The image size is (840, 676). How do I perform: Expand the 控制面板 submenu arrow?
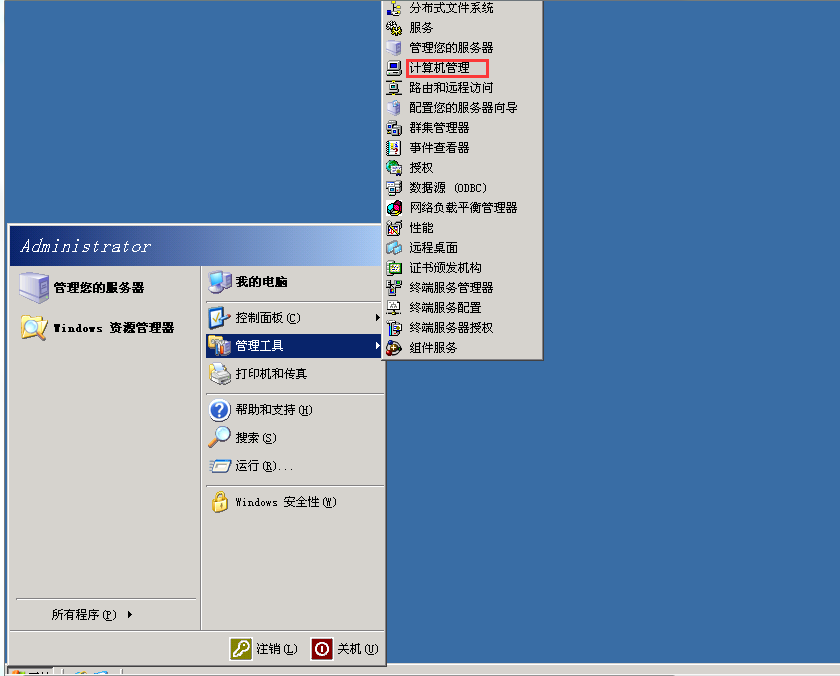(377, 318)
